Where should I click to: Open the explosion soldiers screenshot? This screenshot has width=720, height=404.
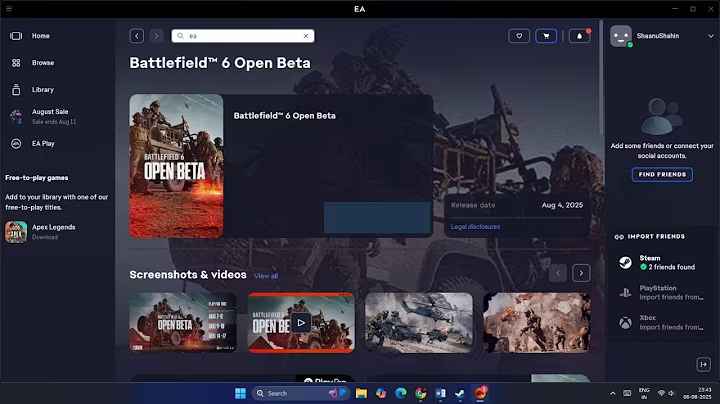tap(537, 323)
